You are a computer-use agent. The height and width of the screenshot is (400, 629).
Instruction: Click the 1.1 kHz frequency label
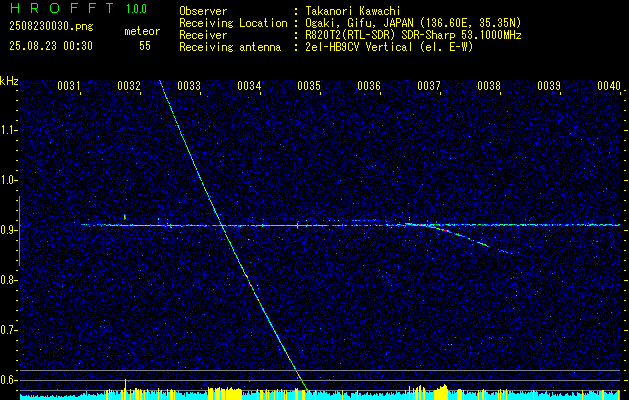coord(7,130)
